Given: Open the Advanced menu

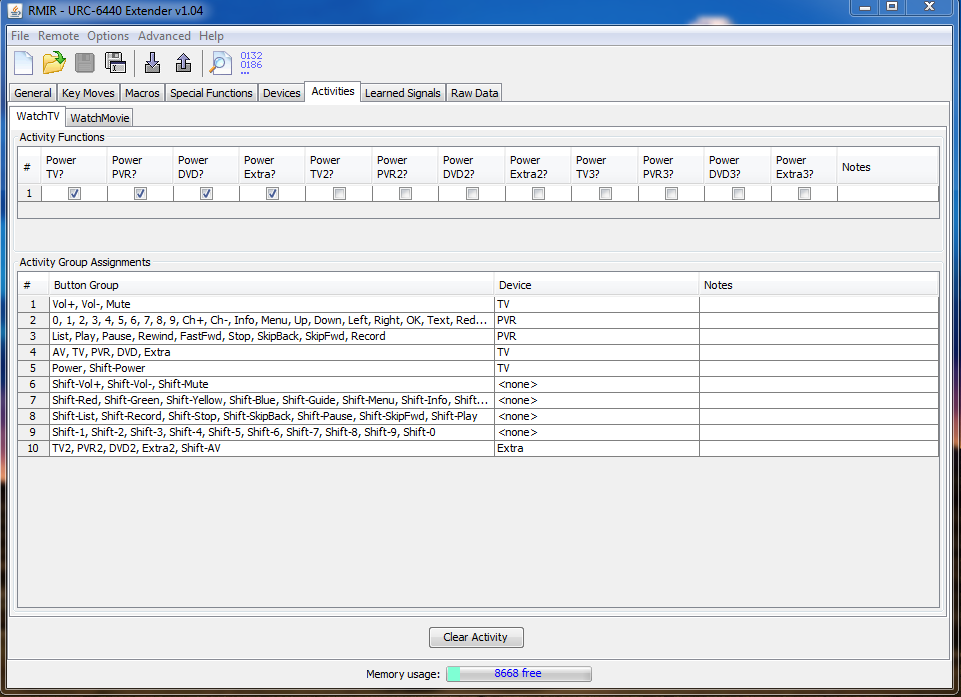Looking at the screenshot, I should click(164, 36).
